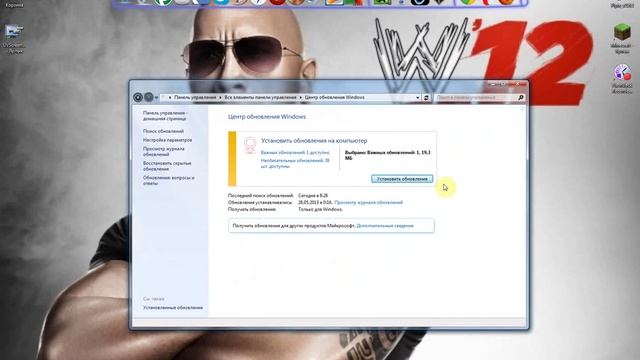This screenshot has width=640, height=360.
Task: Open 'Обновление: вопросы и ответы' link
Action: pyautogui.click(x=168, y=180)
